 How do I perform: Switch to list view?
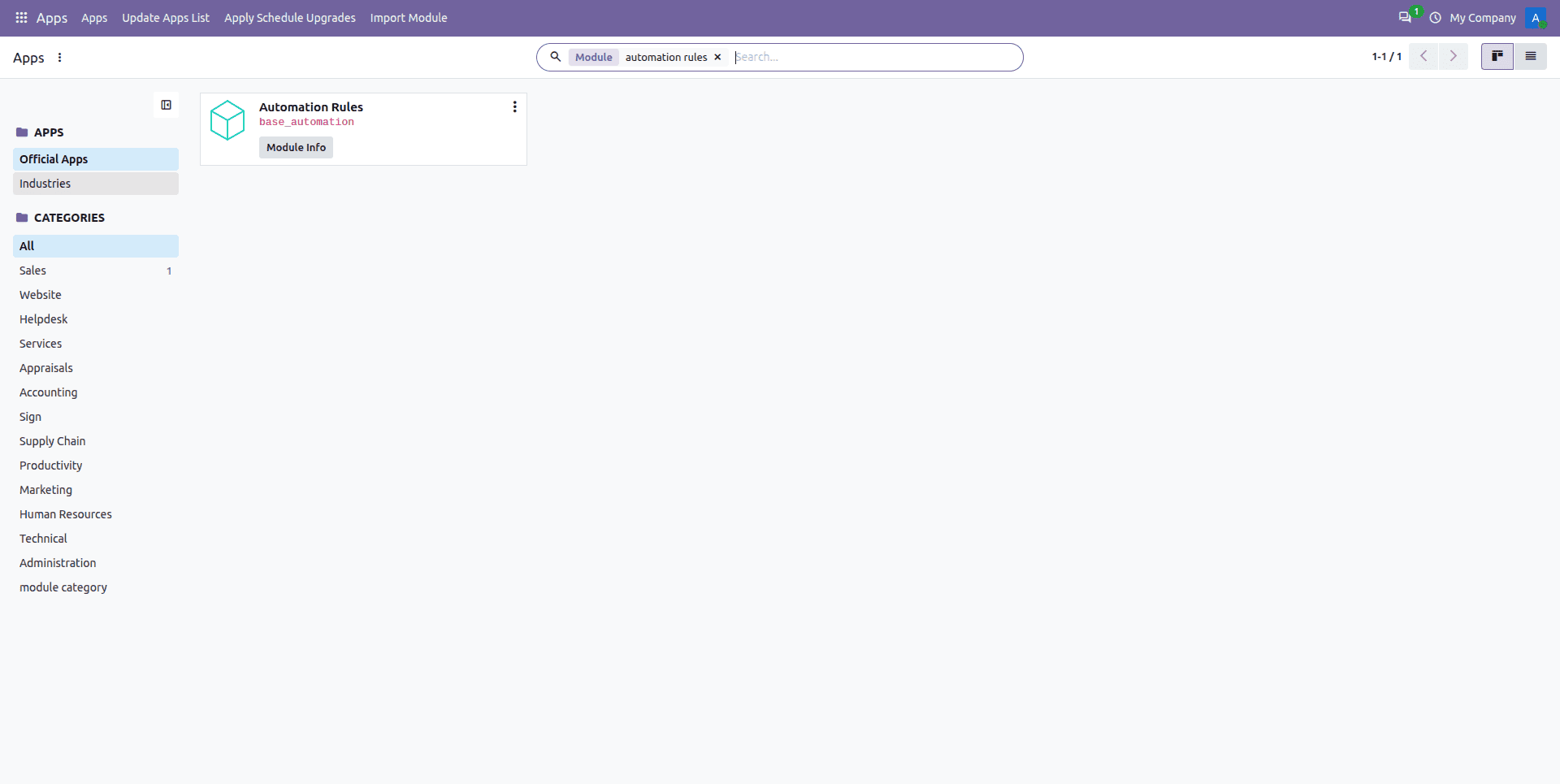[x=1531, y=56]
